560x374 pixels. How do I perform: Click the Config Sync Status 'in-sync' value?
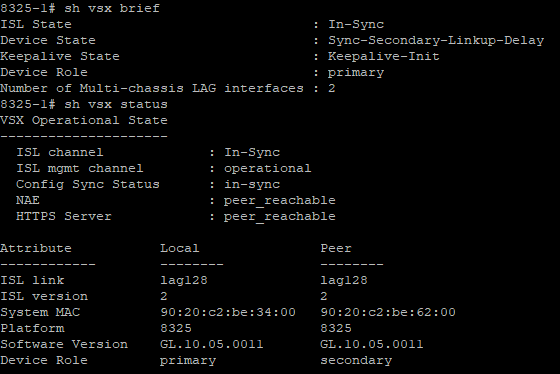click(252, 184)
